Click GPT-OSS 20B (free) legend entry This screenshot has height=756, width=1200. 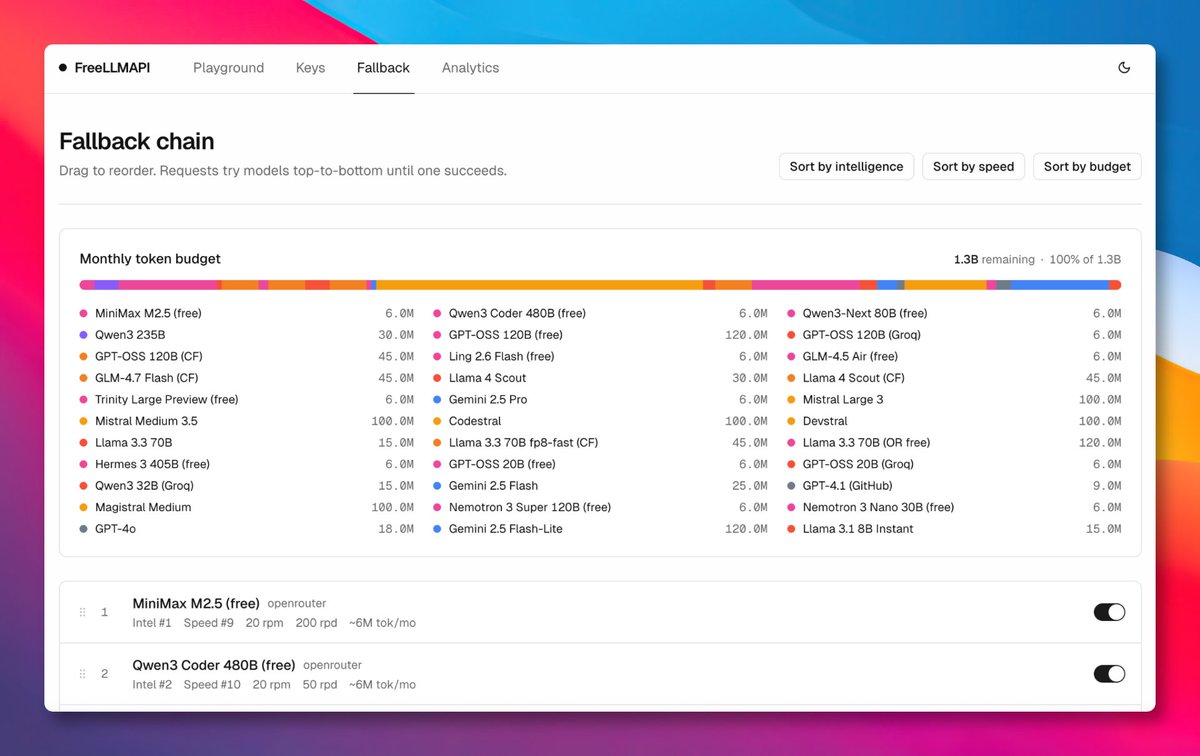[x=503, y=464]
